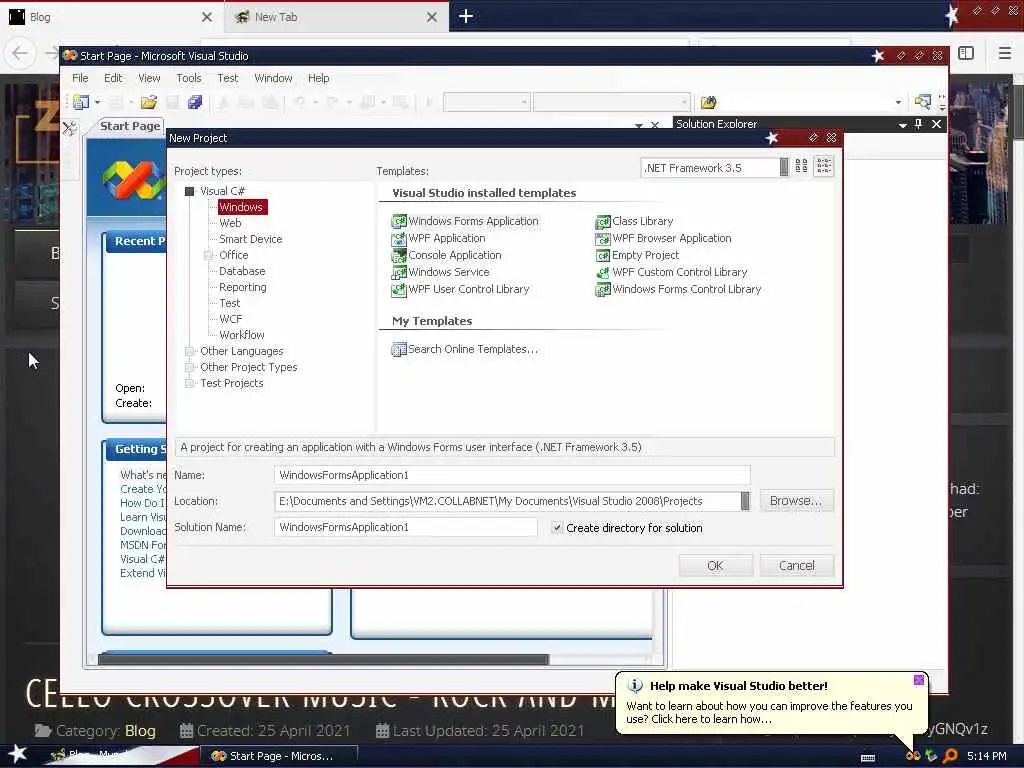The height and width of the screenshot is (768, 1024).
Task: Open the Solution Explorer toolbar icon
Action: pyautogui.click(x=922, y=102)
